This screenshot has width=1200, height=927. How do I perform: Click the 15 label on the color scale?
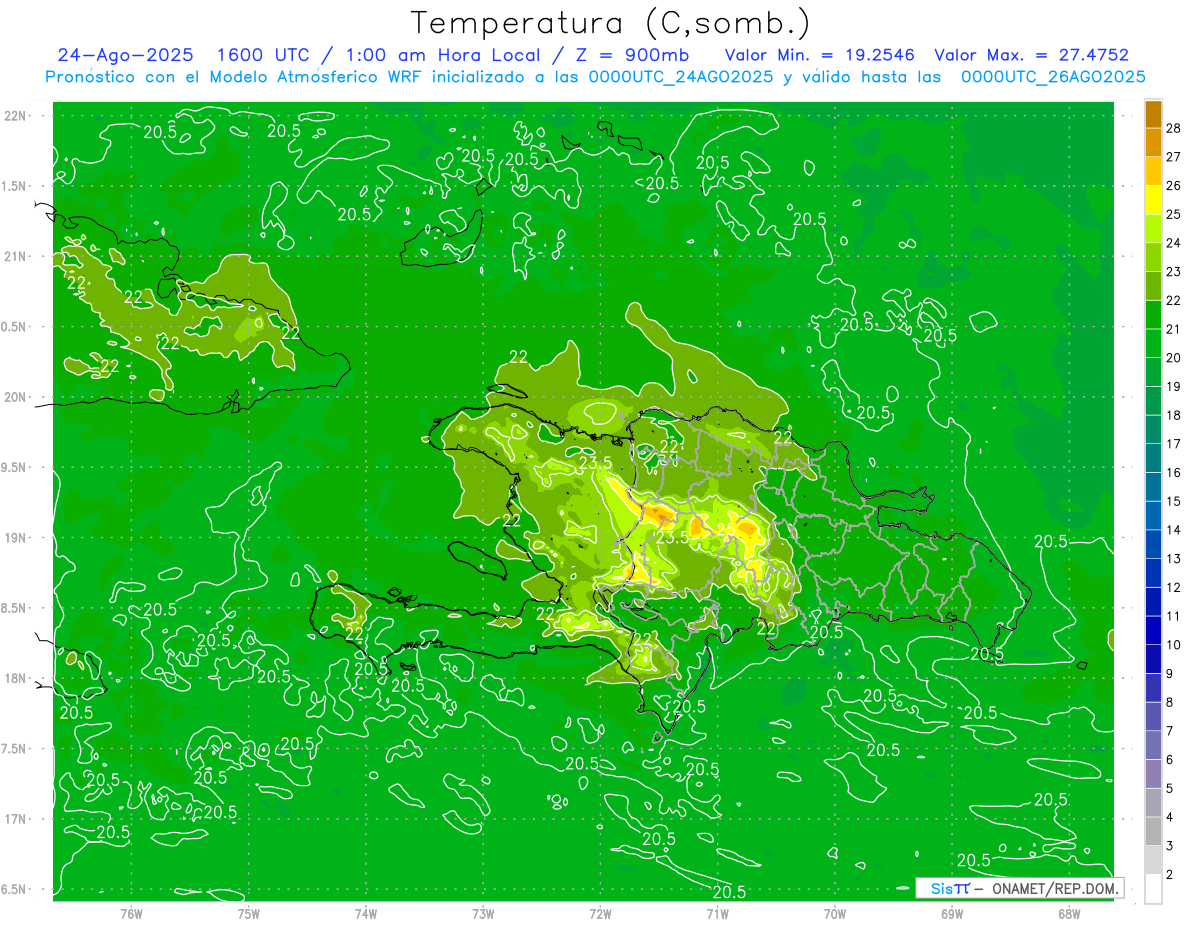click(x=1174, y=501)
